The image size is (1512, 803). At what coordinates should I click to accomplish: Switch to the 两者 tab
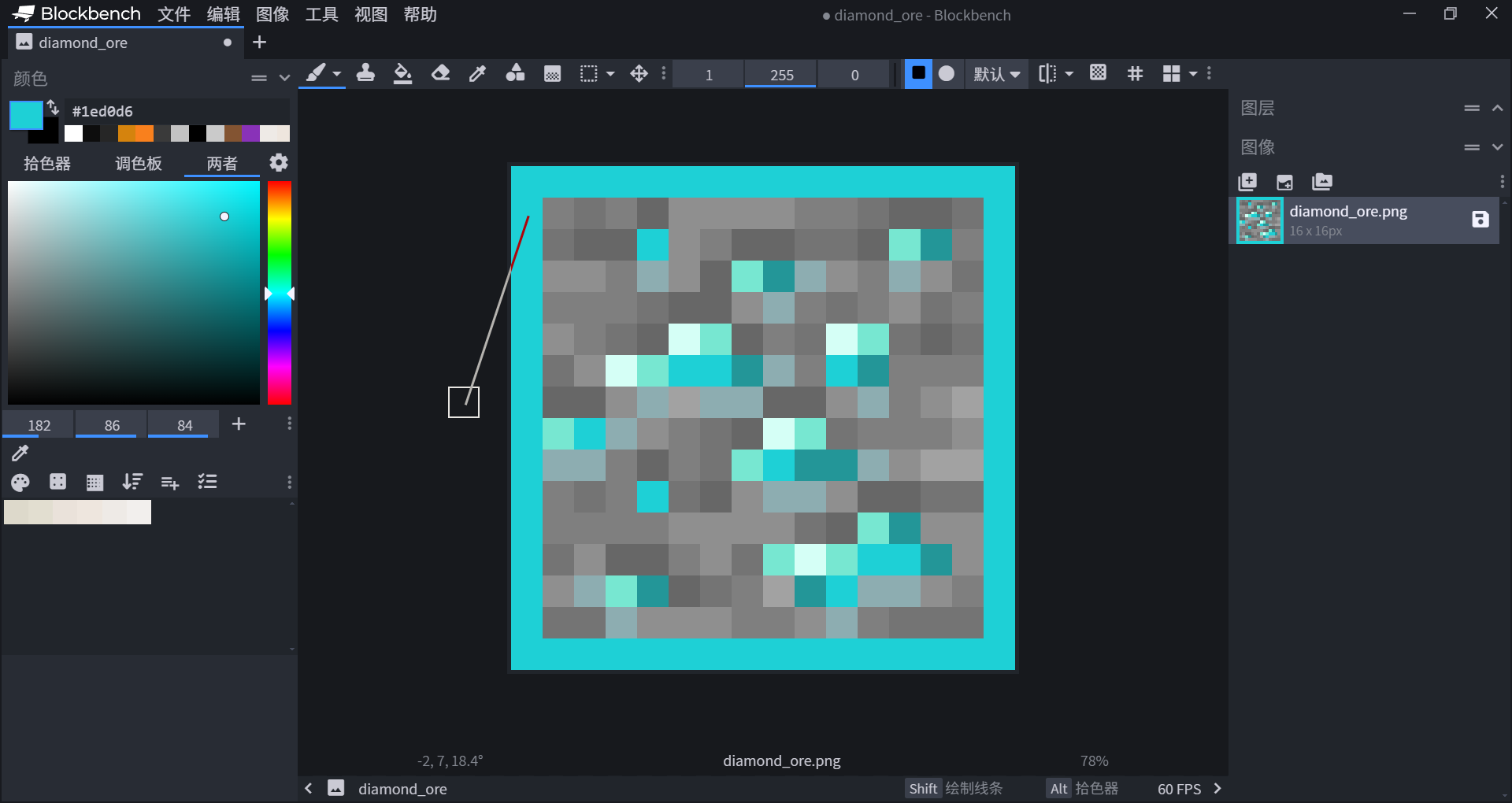click(x=222, y=163)
